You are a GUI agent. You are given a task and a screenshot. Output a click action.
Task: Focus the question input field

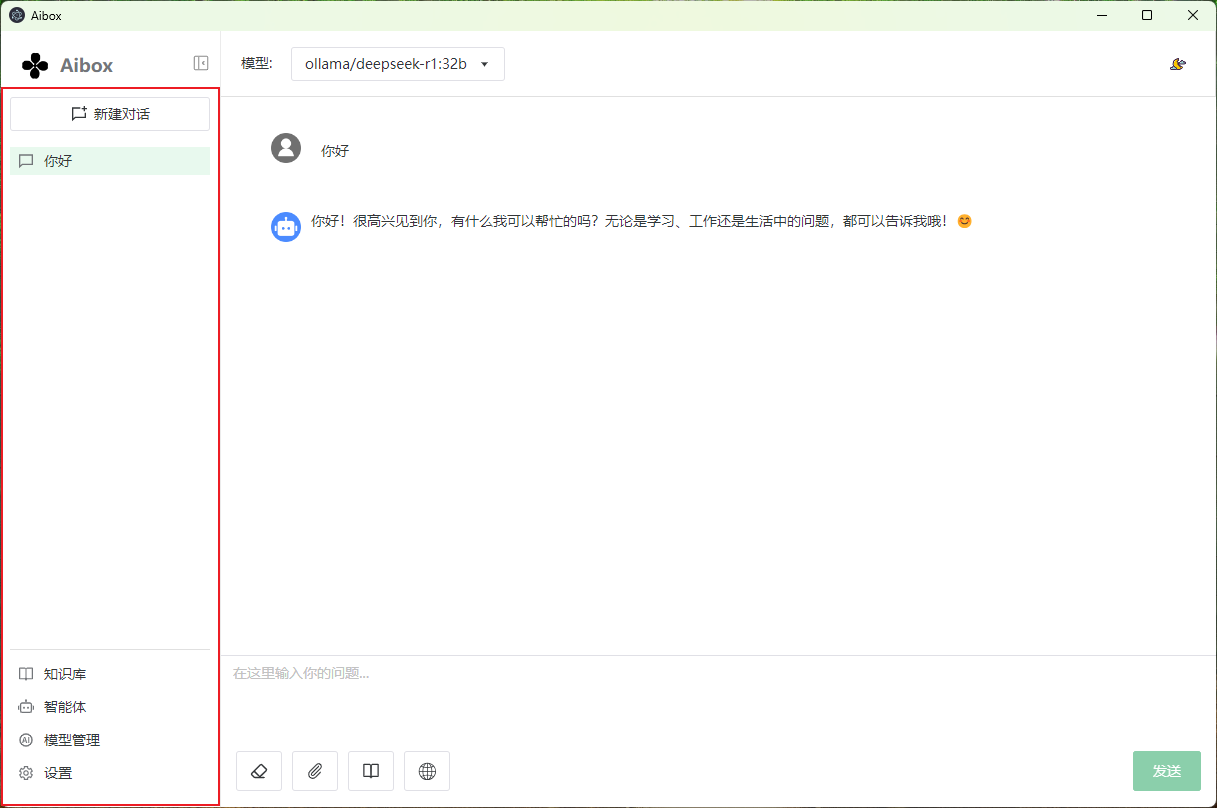point(718,700)
